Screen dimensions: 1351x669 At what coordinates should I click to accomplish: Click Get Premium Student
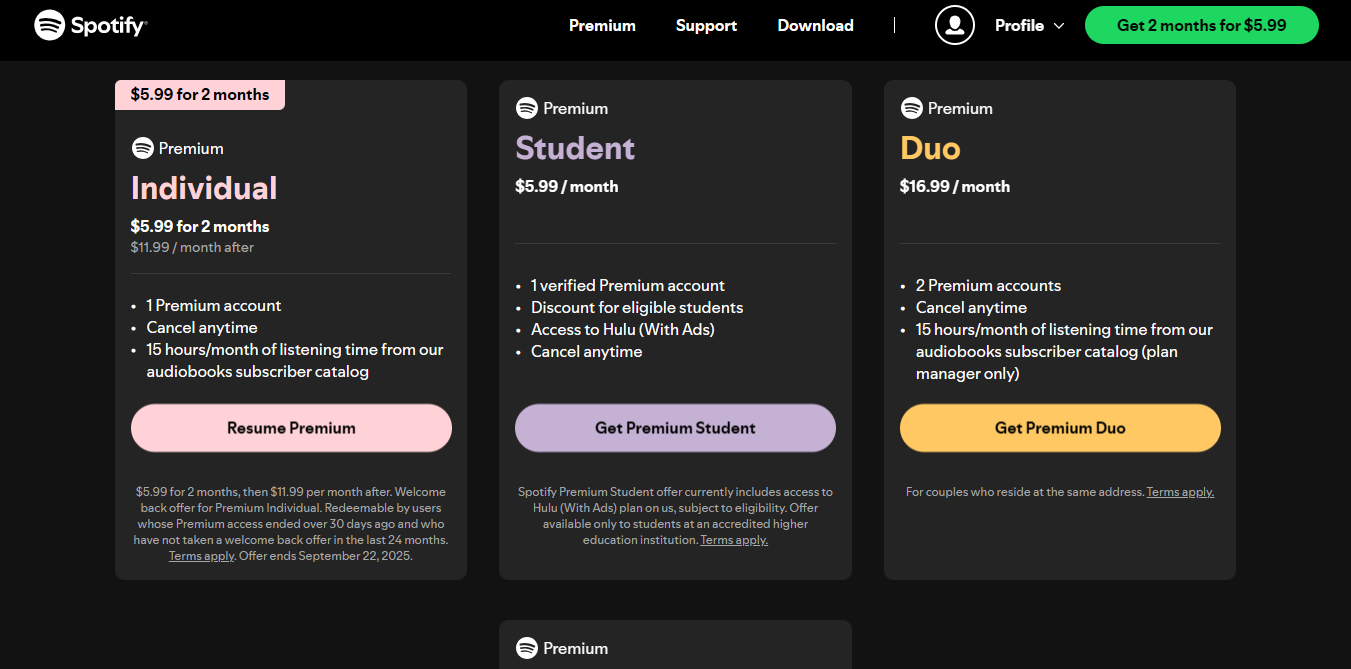[675, 427]
